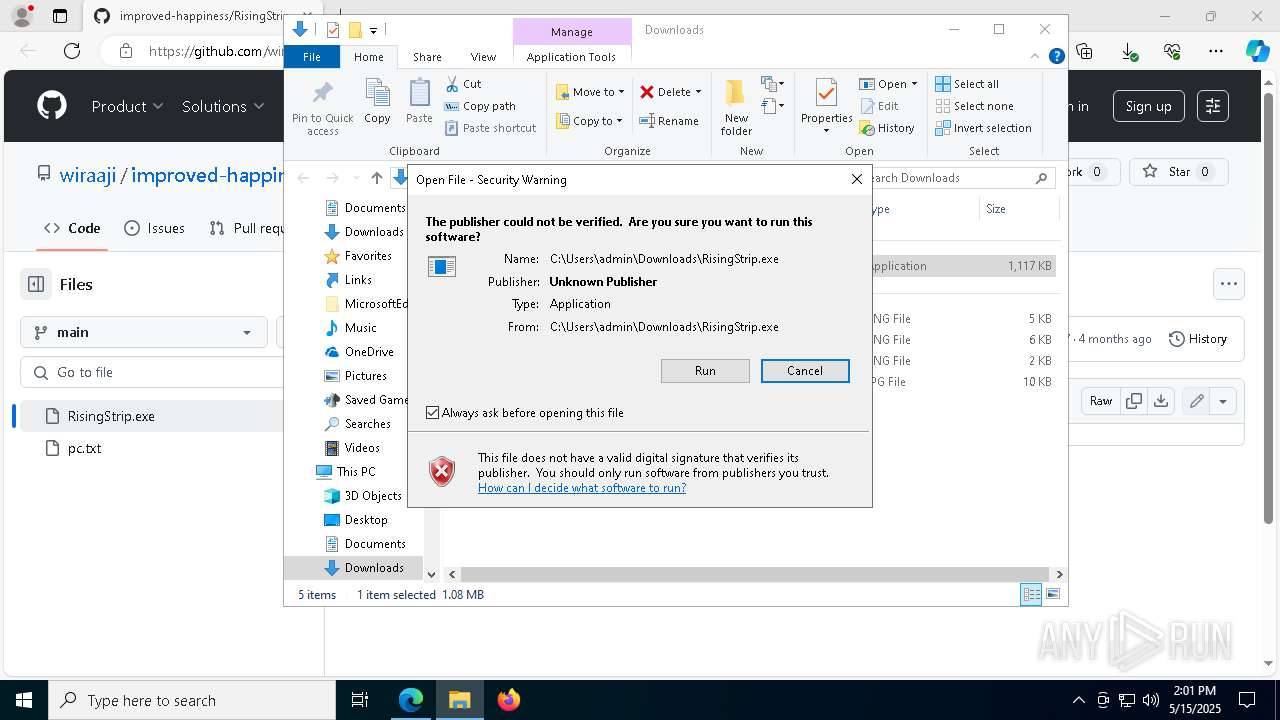Click Copy path in ribbon
The height and width of the screenshot is (720, 1280).
pyautogui.click(x=481, y=106)
